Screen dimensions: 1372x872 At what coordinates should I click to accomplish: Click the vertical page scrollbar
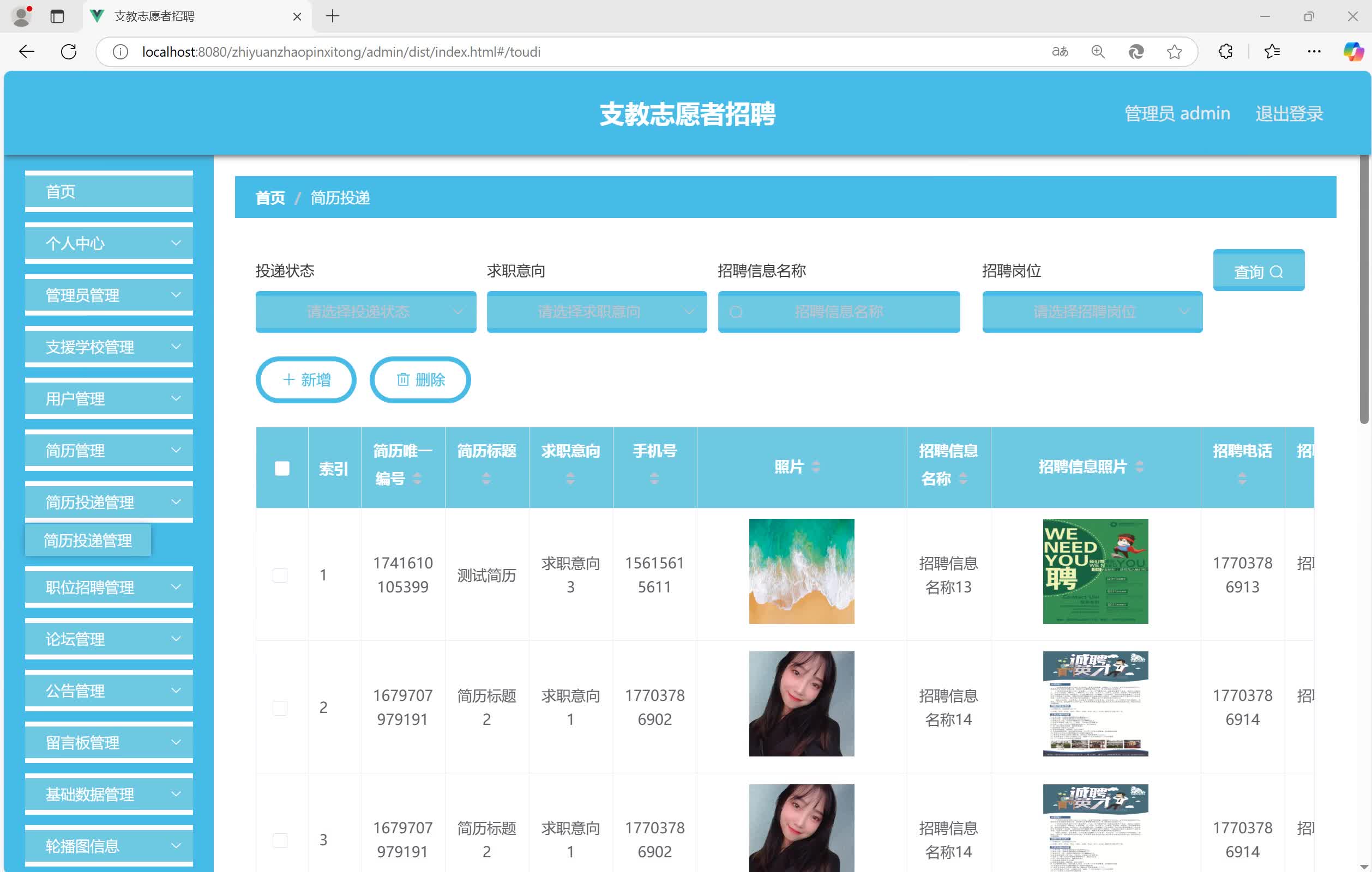1364,290
